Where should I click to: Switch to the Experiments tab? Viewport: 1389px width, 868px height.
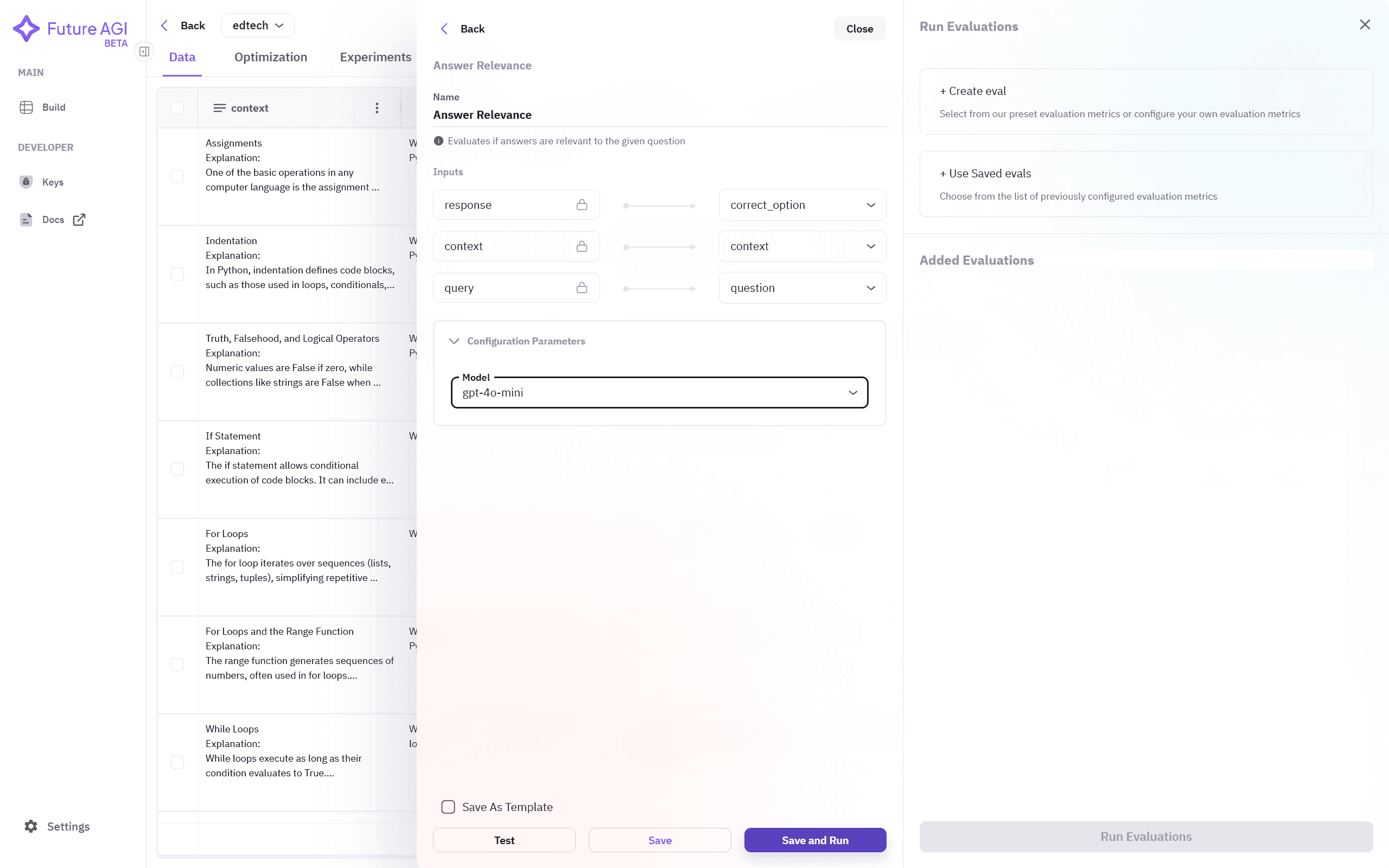[x=375, y=57]
